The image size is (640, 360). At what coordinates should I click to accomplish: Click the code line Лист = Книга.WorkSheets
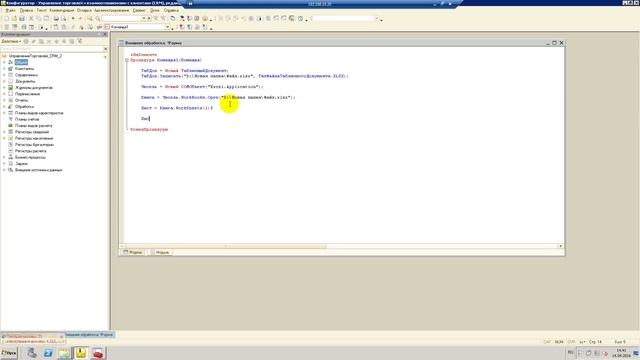point(177,108)
